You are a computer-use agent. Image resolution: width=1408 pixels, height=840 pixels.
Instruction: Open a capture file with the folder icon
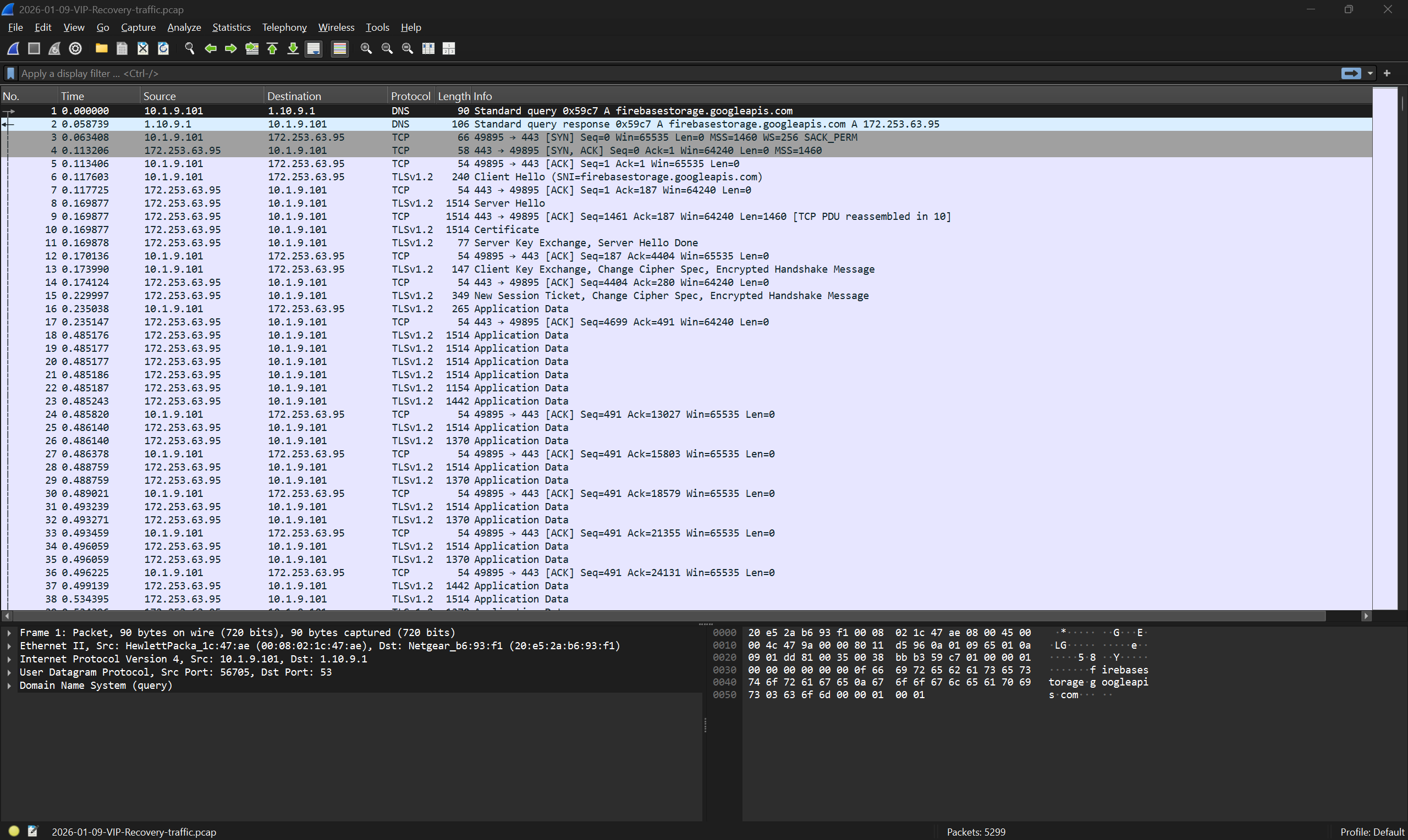(101, 49)
